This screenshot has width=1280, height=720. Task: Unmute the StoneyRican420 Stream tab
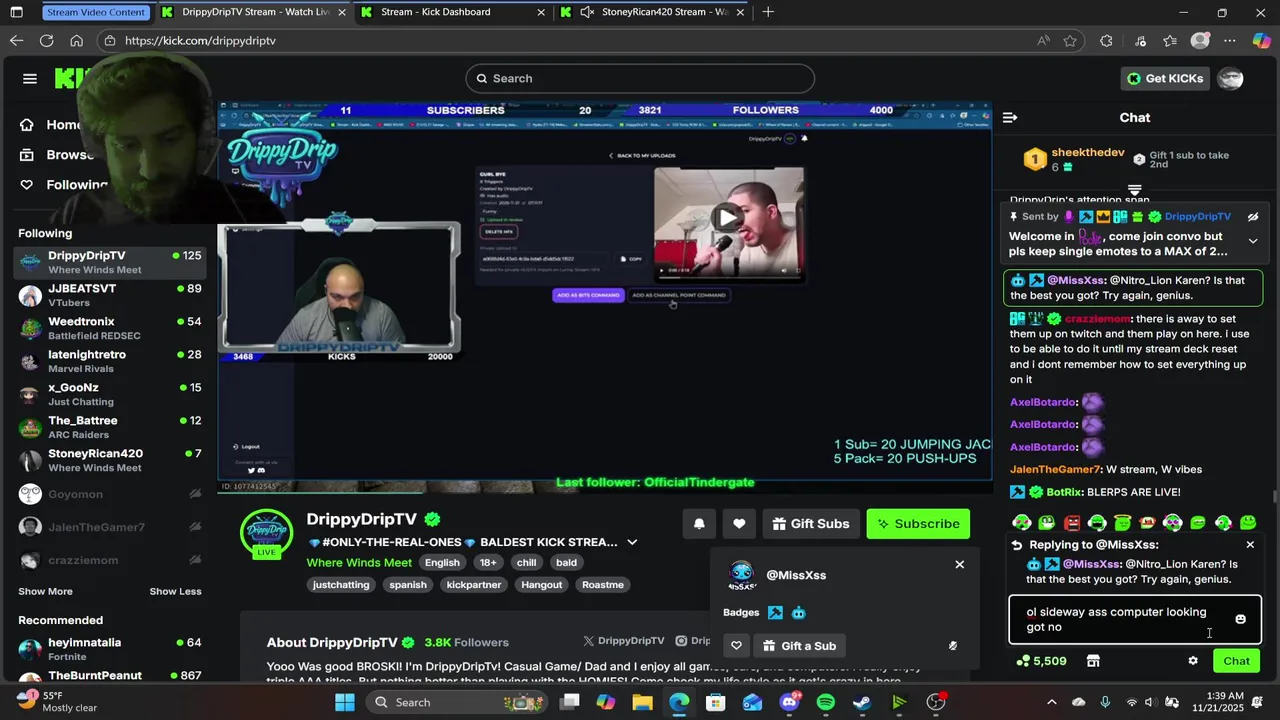587,12
